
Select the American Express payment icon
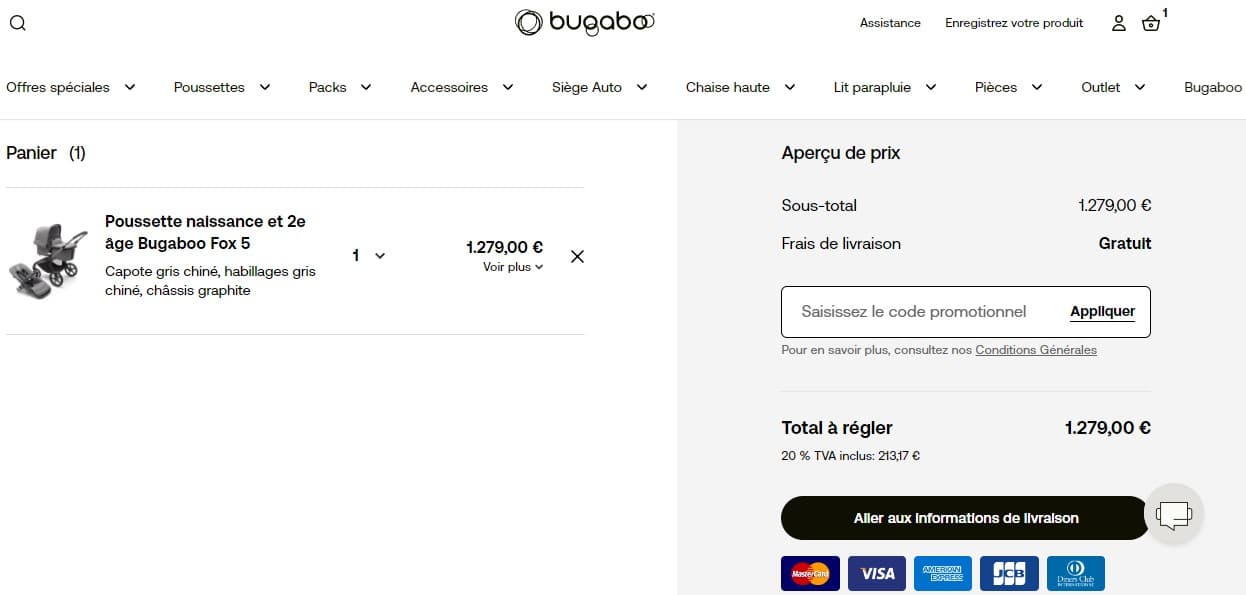[943, 573]
